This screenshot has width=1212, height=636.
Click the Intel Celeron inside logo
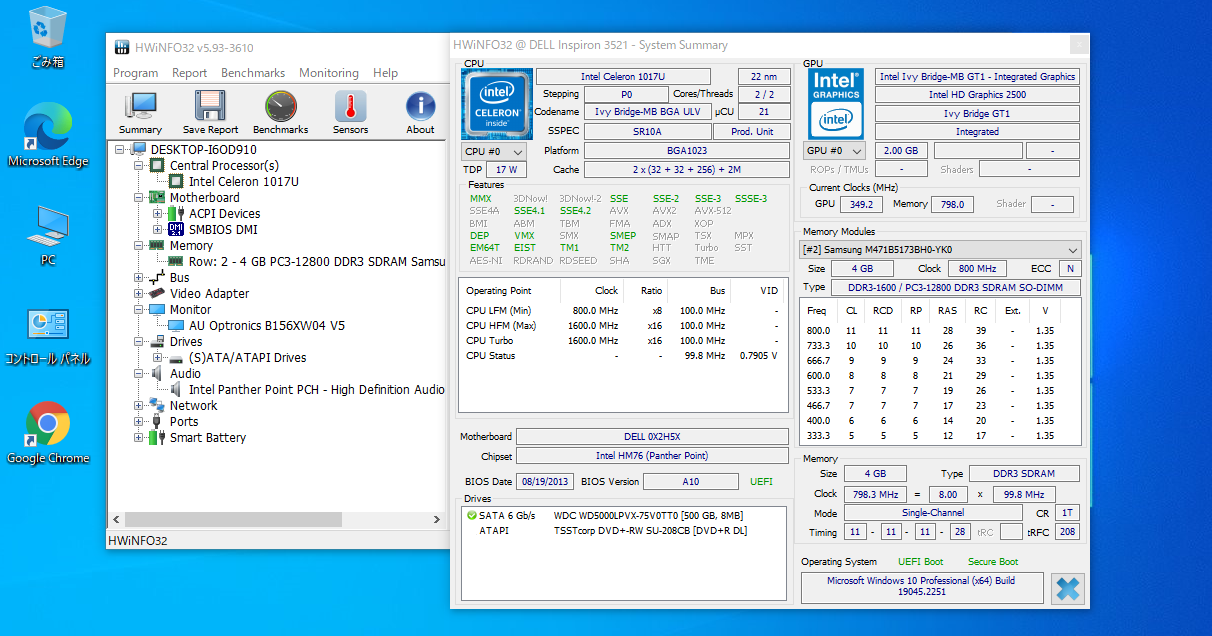point(497,104)
